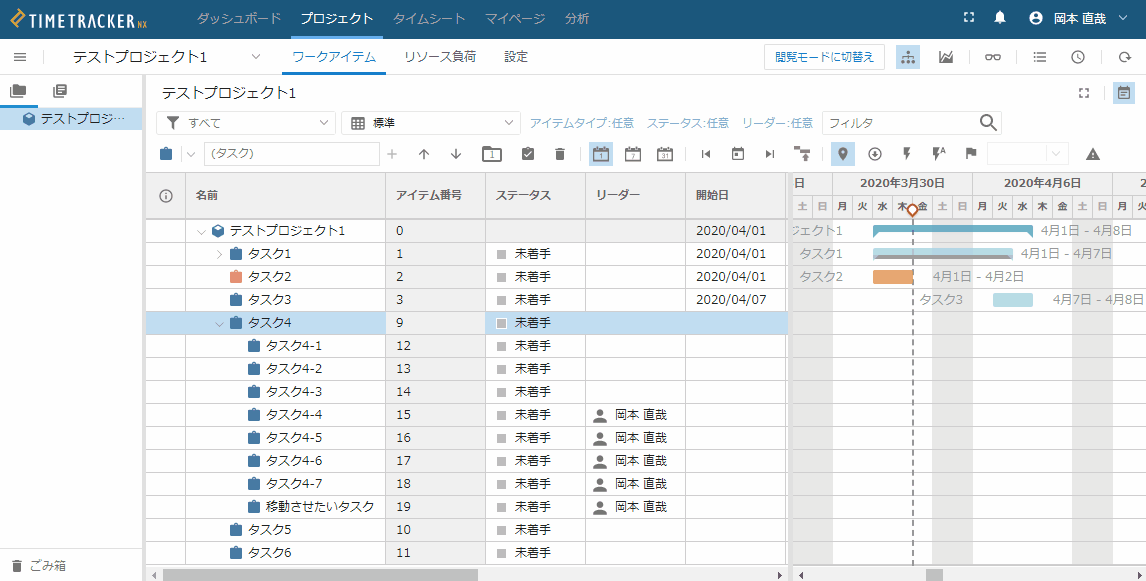Expand the タスク1 tree node

click(x=219, y=254)
